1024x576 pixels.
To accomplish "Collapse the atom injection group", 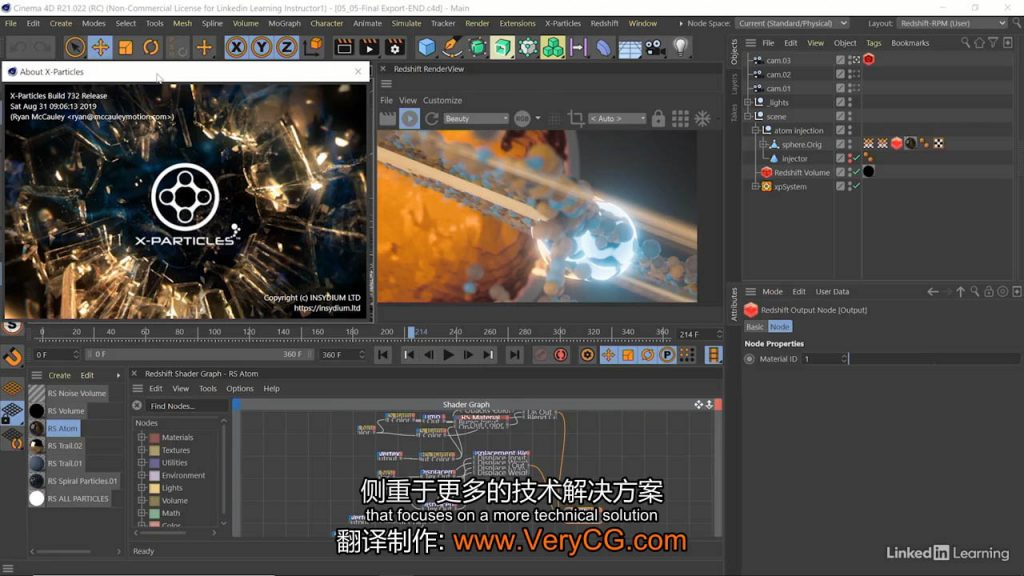I will (x=756, y=131).
